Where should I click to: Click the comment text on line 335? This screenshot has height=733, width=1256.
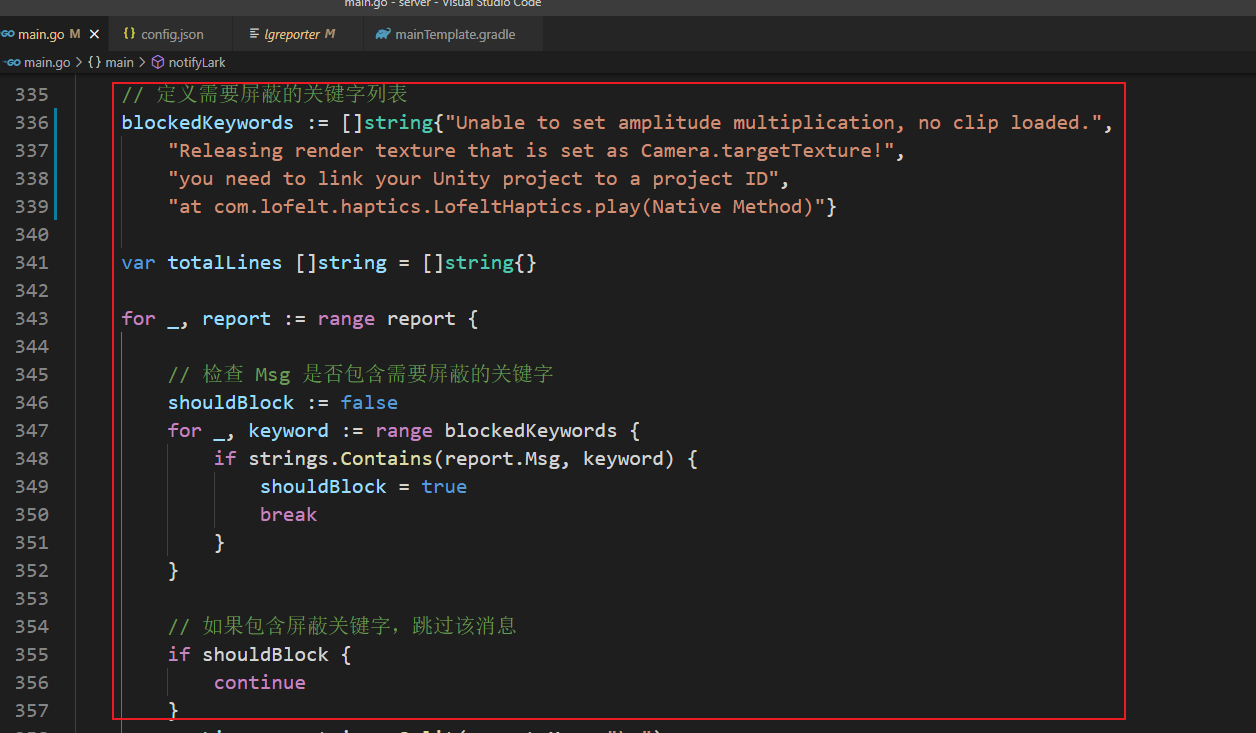pos(265,95)
